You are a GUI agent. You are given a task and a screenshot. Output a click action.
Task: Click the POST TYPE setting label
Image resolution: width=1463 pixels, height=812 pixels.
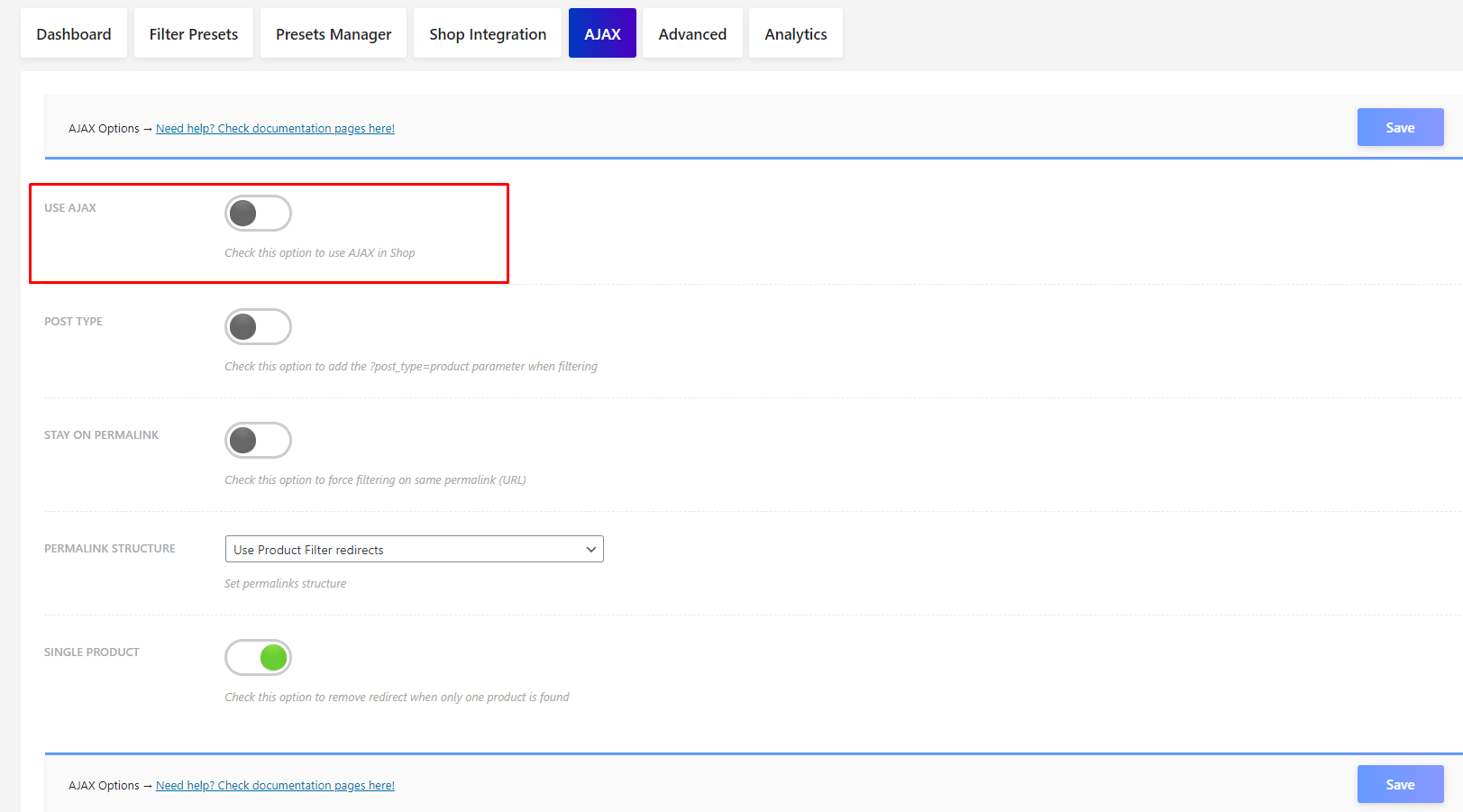pyautogui.click(x=73, y=322)
